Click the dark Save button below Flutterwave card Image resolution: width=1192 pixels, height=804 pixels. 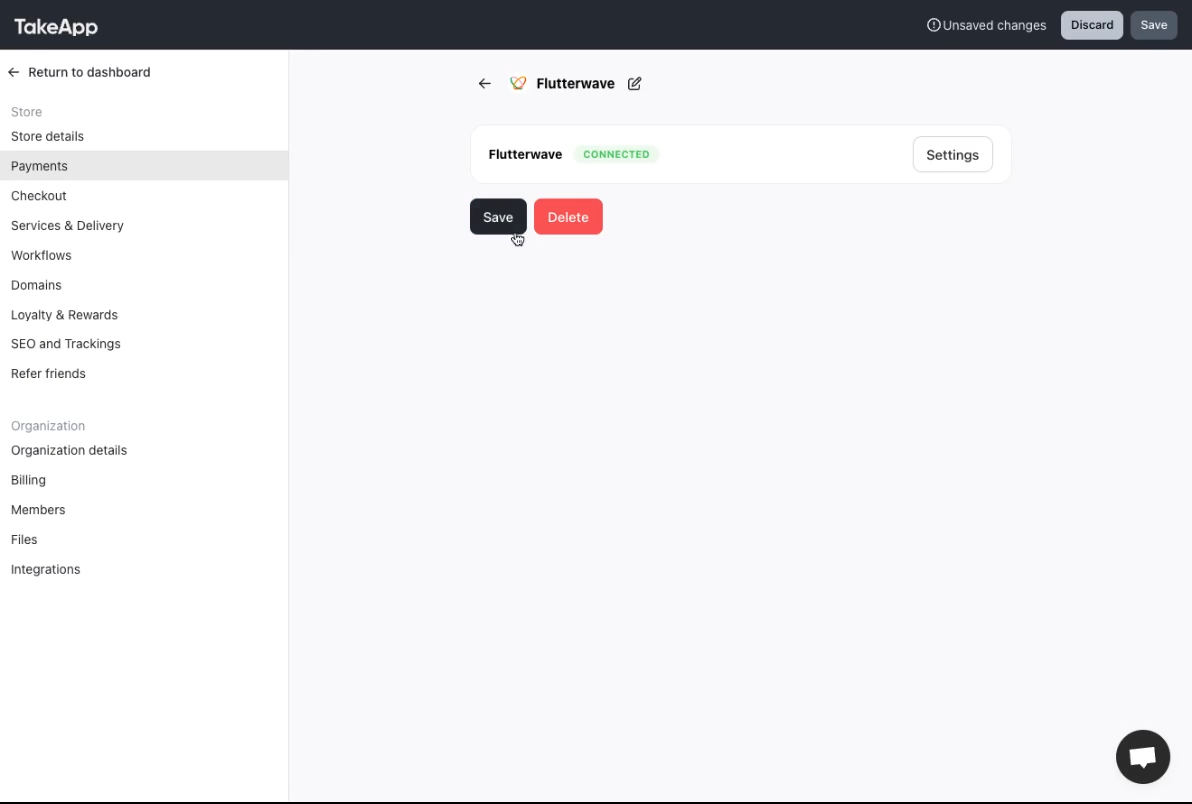[498, 217]
